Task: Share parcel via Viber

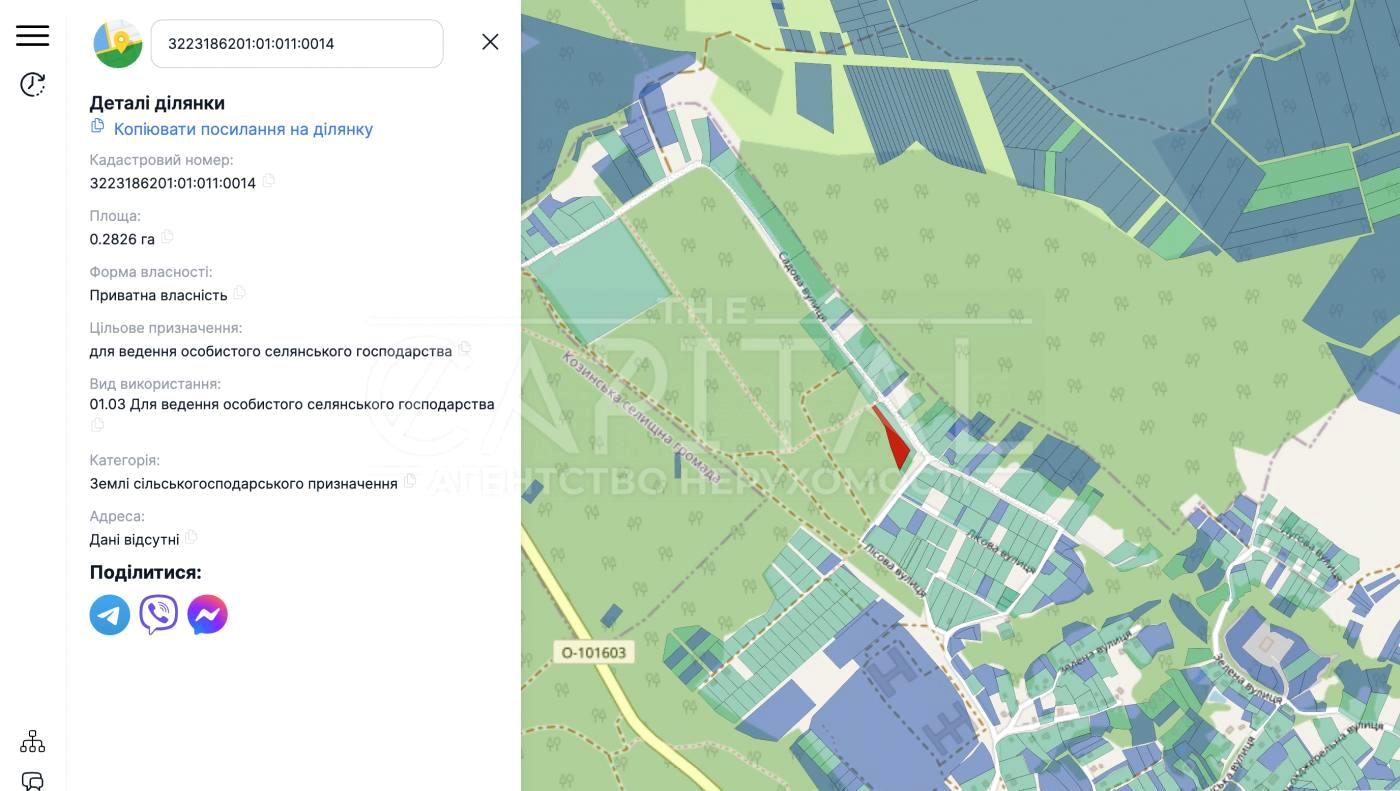Action: [x=159, y=615]
